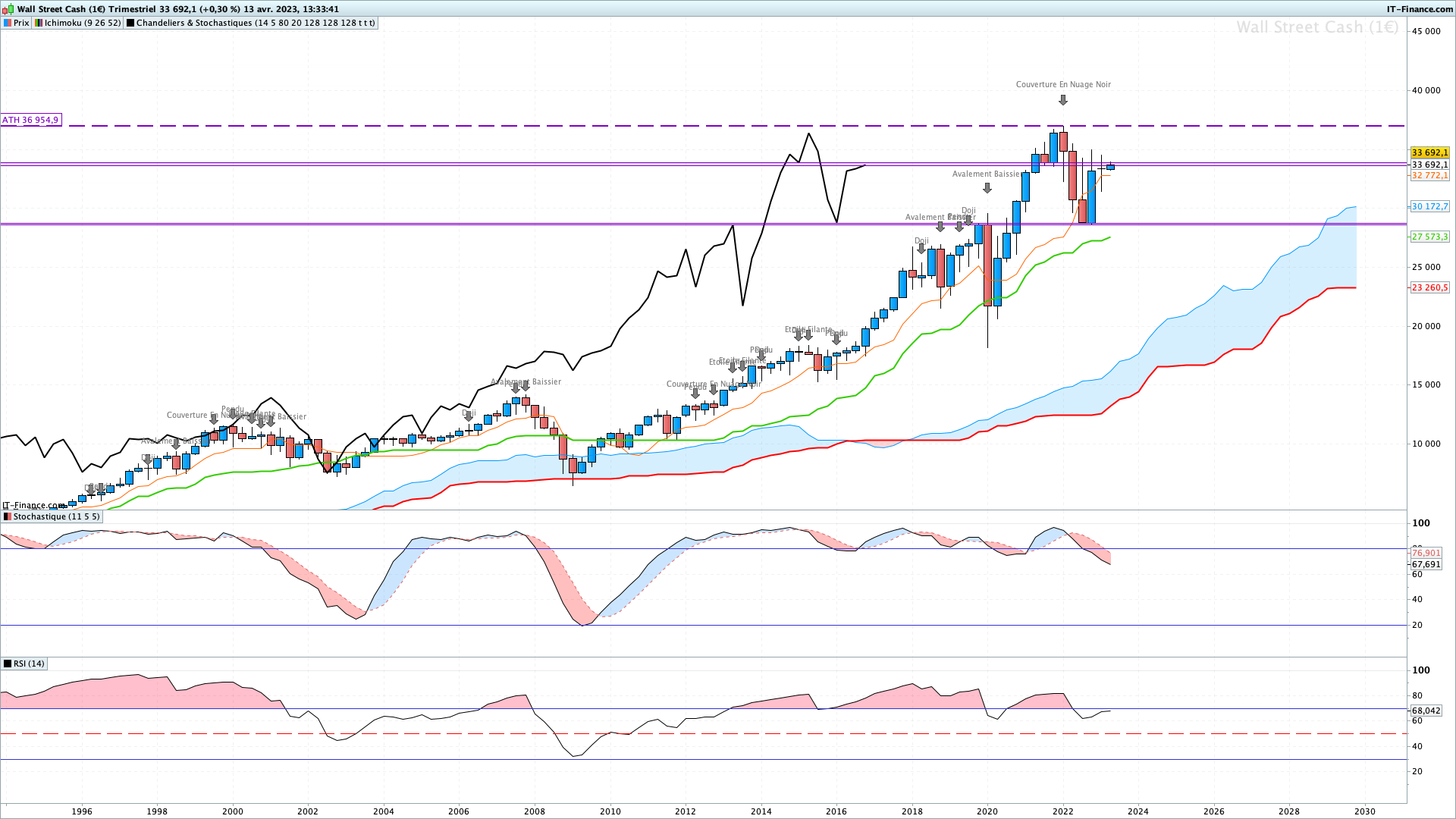Click the Stochastique panel label icon
The image size is (1456, 819).
(x=8, y=516)
